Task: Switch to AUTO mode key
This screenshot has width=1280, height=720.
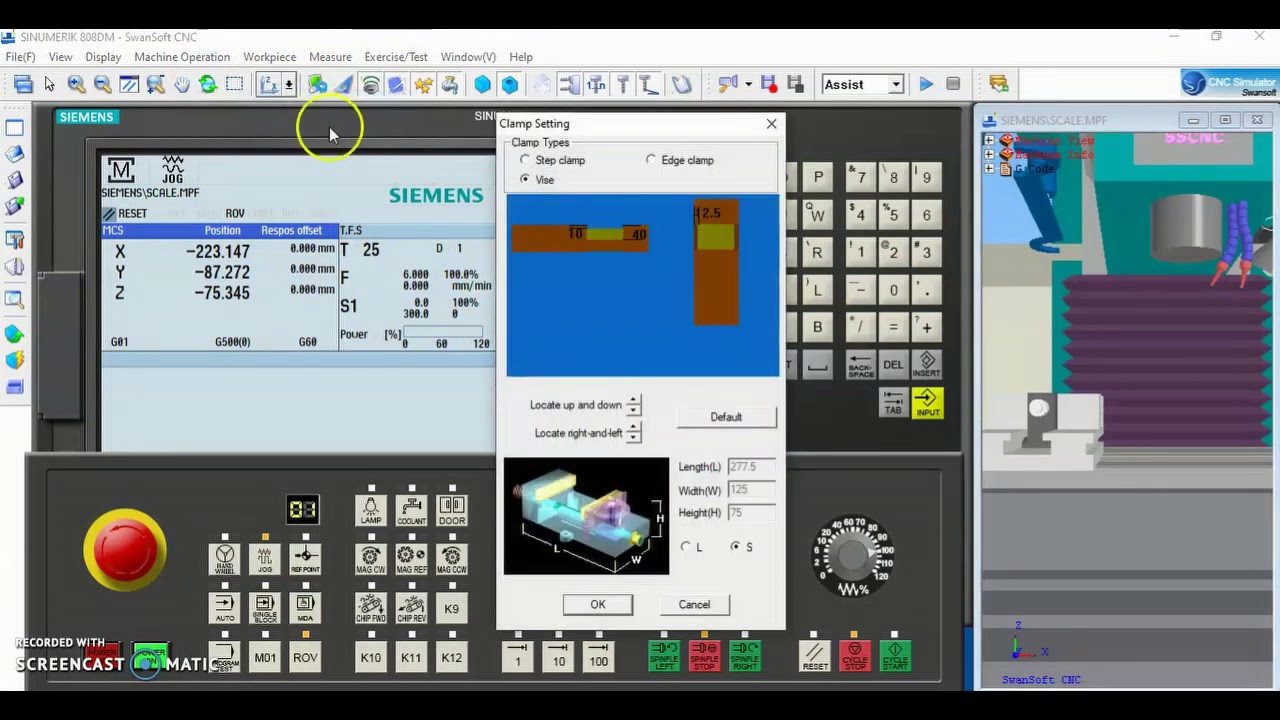Action: 224,608
